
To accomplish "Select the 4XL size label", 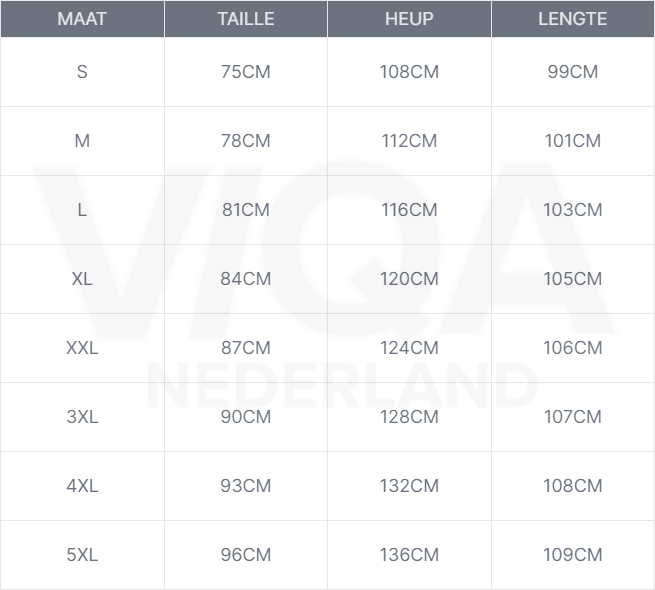I will (x=82, y=486).
